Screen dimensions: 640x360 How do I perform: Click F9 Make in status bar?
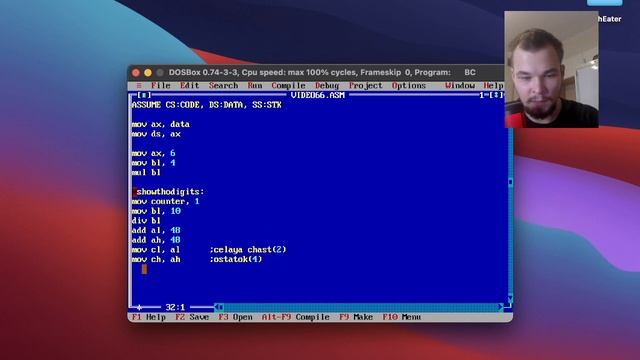click(x=356, y=317)
